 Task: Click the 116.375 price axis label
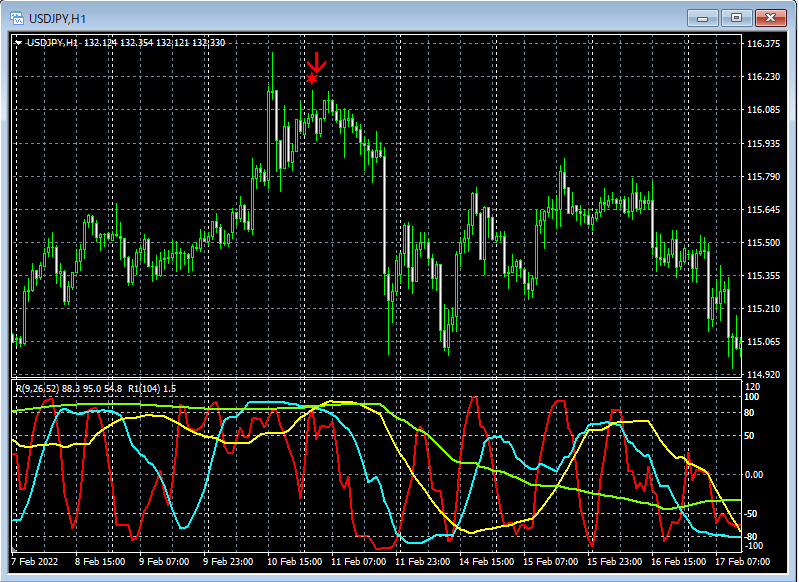[763, 44]
